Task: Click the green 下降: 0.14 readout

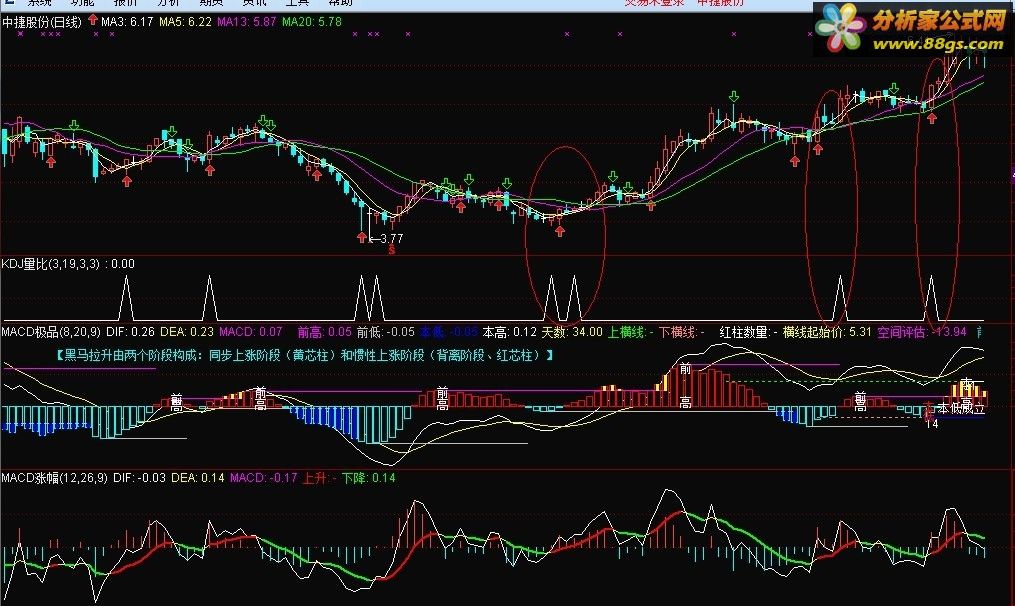Action: [x=368, y=478]
